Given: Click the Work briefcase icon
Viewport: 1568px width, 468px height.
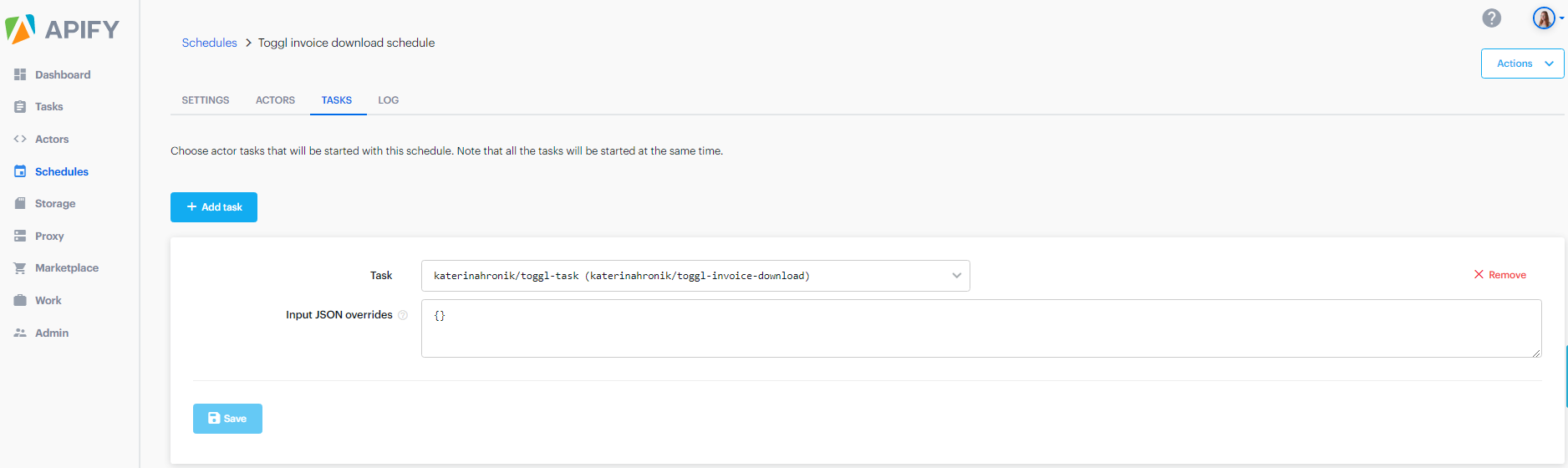Looking at the screenshot, I should click(x=20, y=300).
